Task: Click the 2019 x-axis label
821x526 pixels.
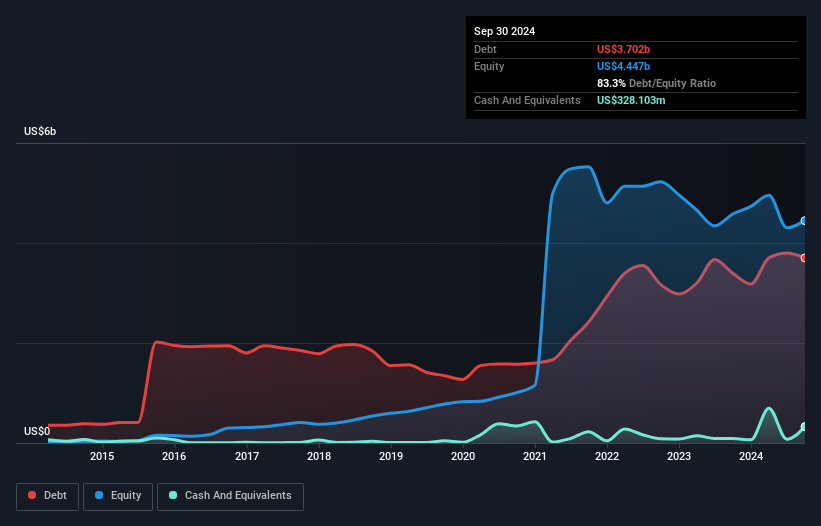Action: 391,456
